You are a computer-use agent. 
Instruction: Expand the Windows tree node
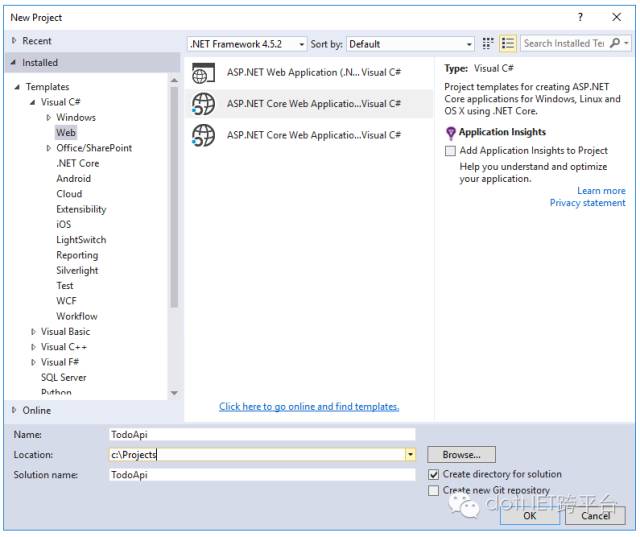tap(49, 118)
